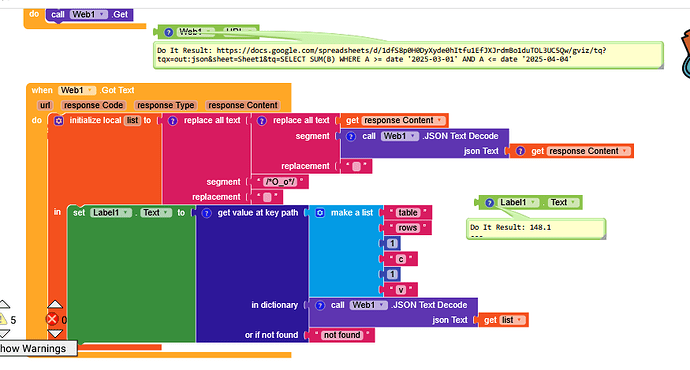
Task: Click comment icon on json Text get response Content
Action: coord(520,151)
